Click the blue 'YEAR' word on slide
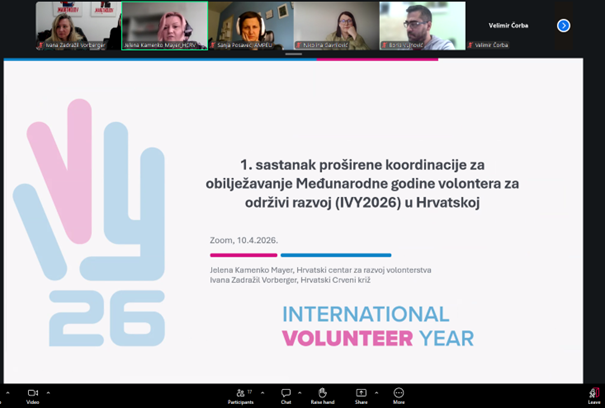 [x=446, y=338]
